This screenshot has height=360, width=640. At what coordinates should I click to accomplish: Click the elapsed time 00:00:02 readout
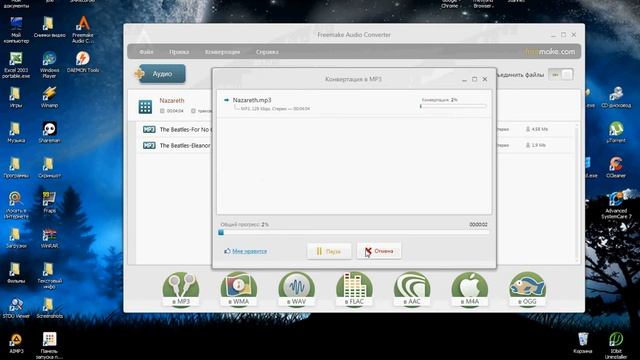478,224
